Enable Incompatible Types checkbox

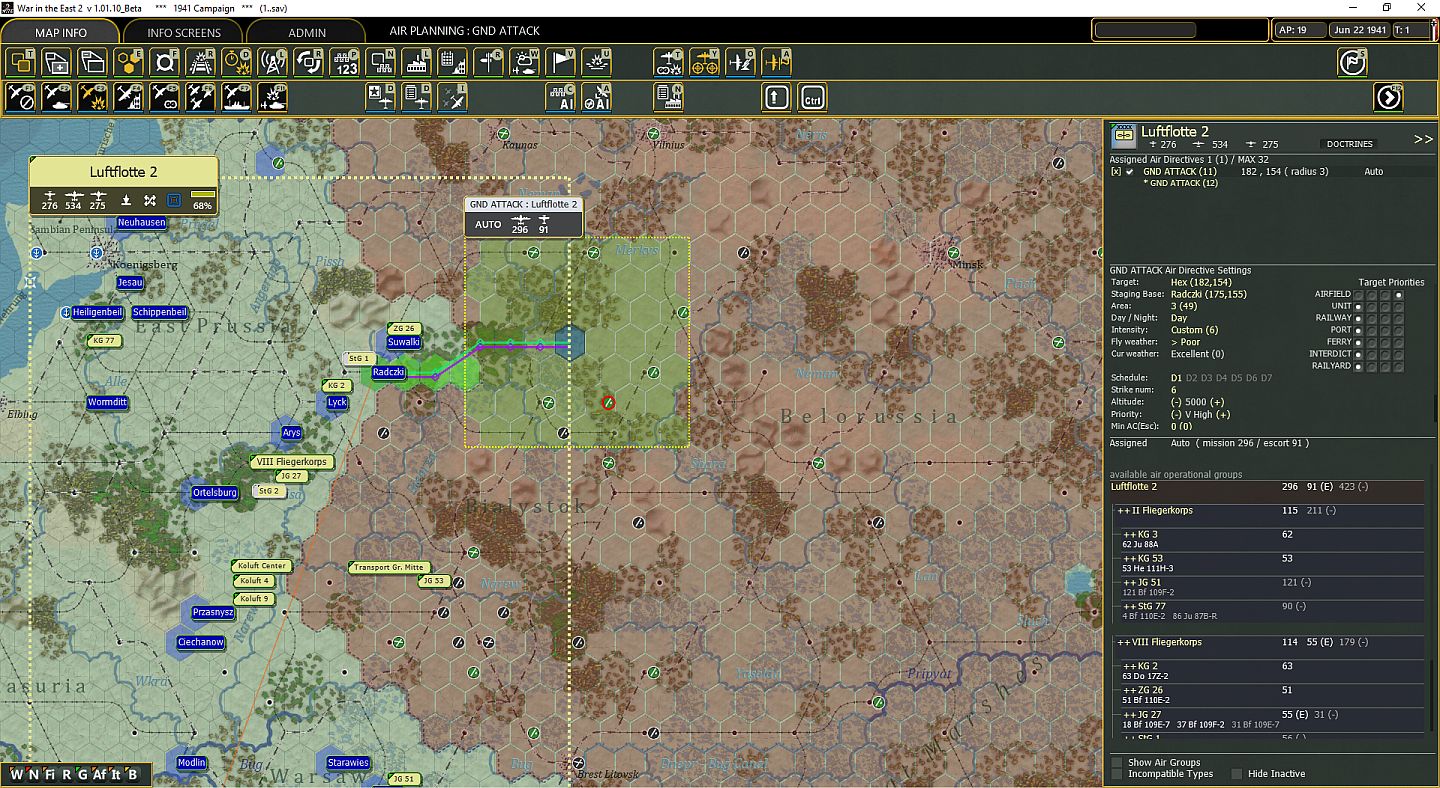[1117, 774]
